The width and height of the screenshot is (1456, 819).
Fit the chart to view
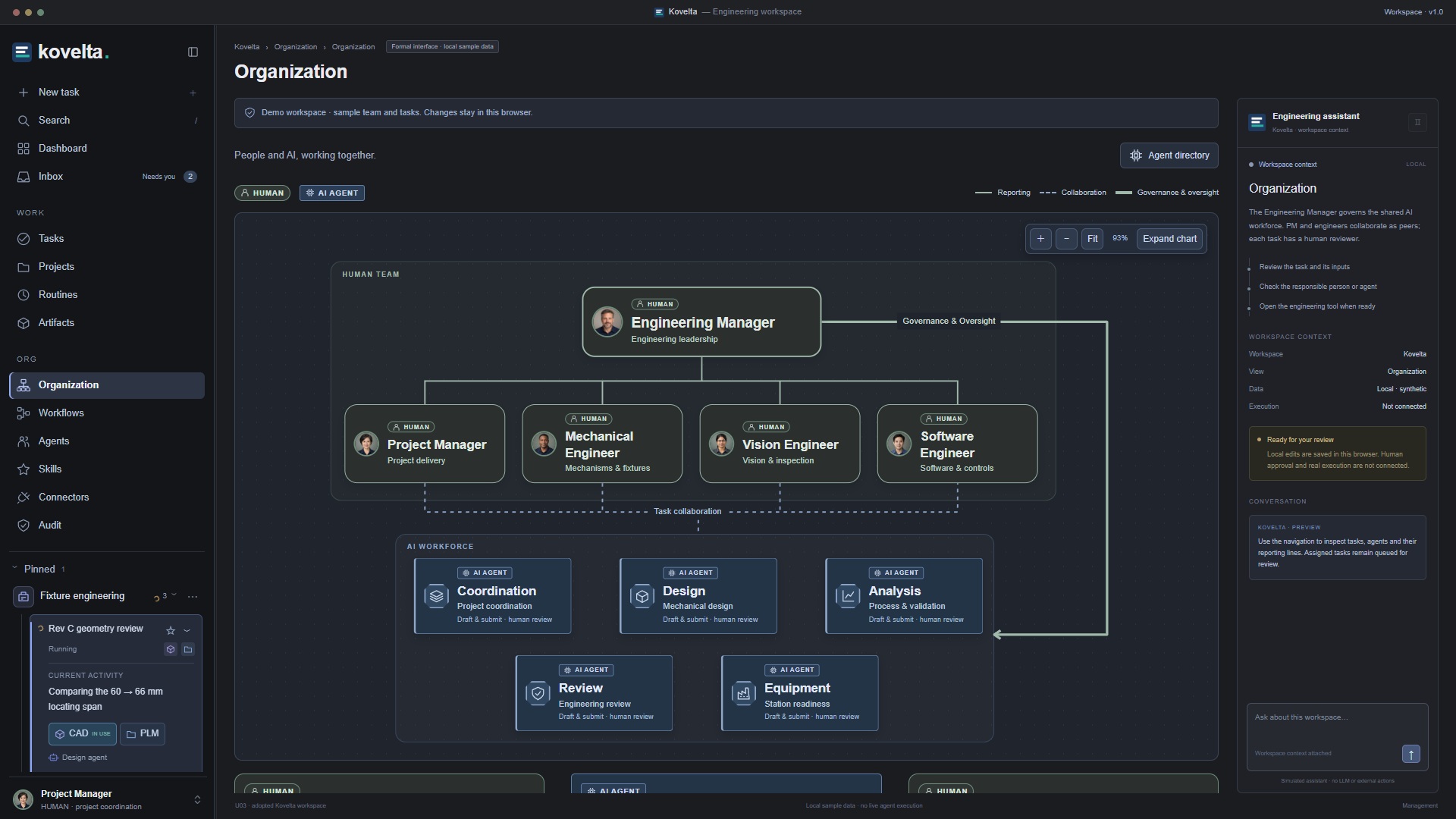1092,239
